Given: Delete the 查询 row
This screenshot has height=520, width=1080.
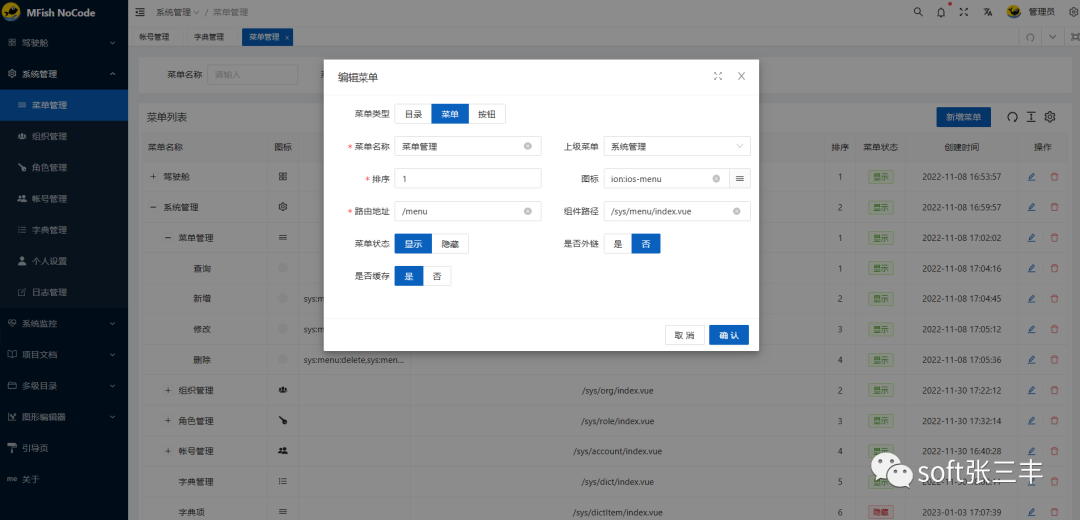Looking at the screenshot, I should pyautogui.click(x=1054, y=268).
